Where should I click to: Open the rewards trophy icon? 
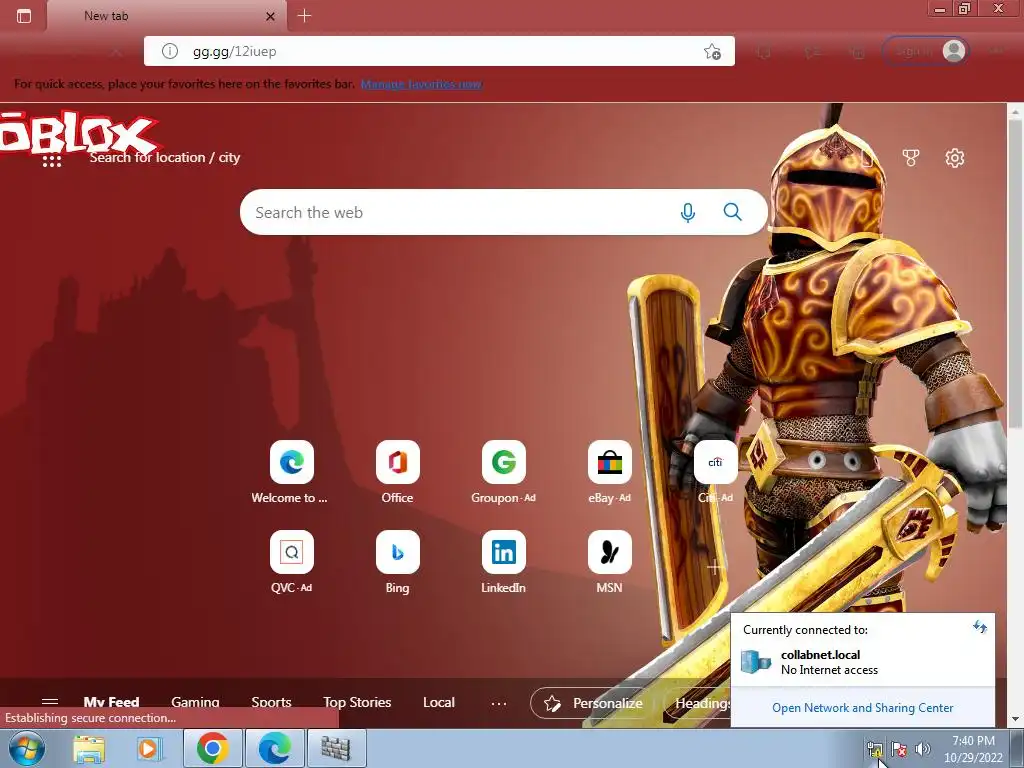tap(910, 157)
